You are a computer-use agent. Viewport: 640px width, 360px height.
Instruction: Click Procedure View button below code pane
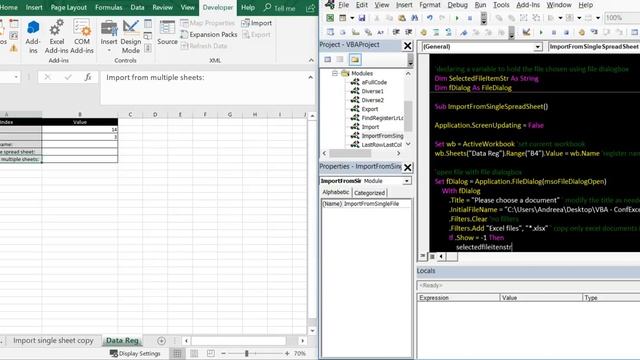pyautogui.click(x=422, y=256)
